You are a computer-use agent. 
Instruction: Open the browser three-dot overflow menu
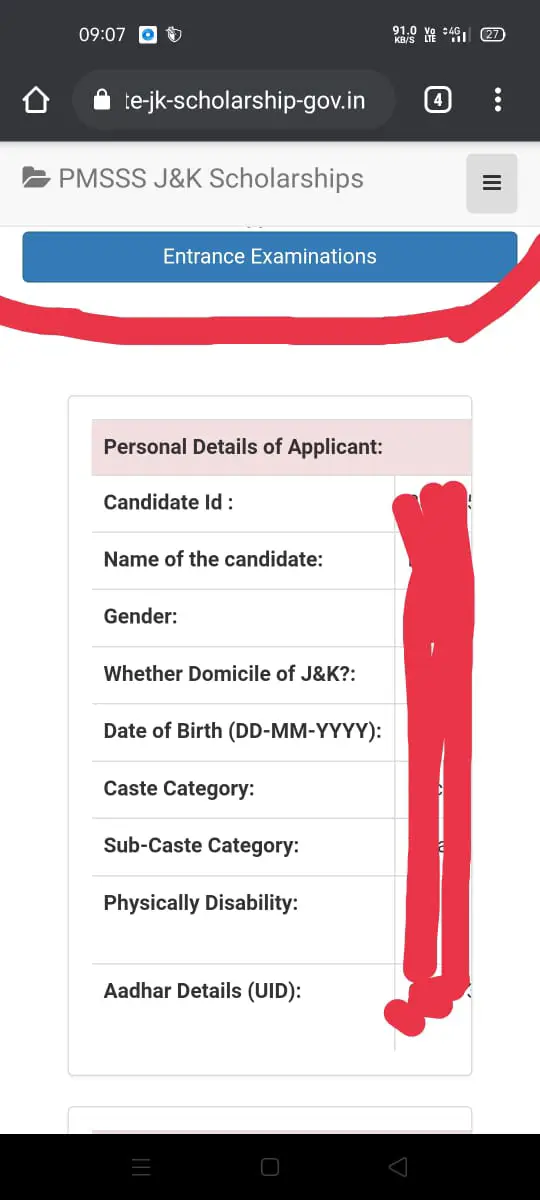pyautogui.click(x=498, y=100)
